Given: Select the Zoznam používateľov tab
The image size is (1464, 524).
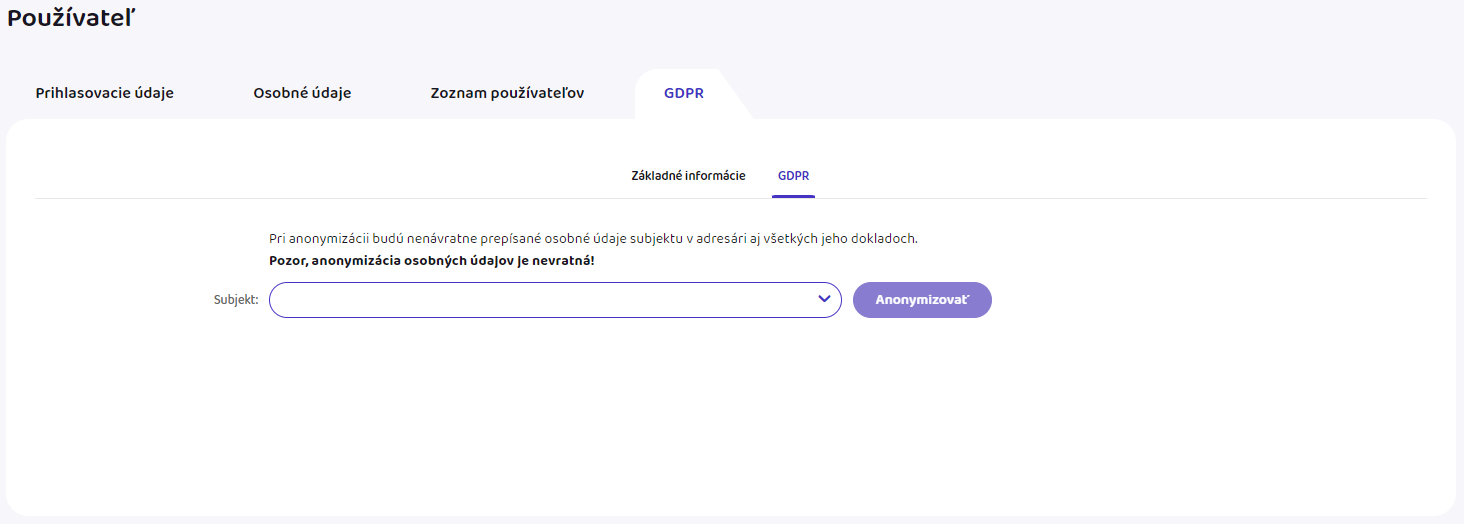Looking at the screenshot, I should point(507,93).
